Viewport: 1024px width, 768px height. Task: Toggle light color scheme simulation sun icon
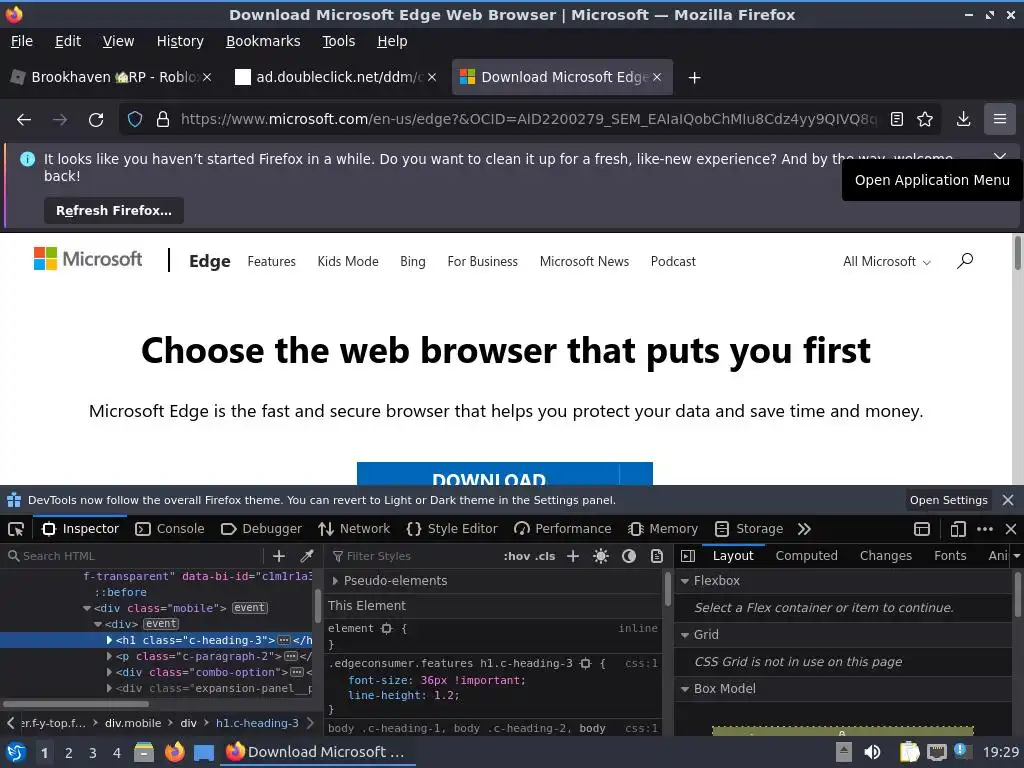[601, 556]
